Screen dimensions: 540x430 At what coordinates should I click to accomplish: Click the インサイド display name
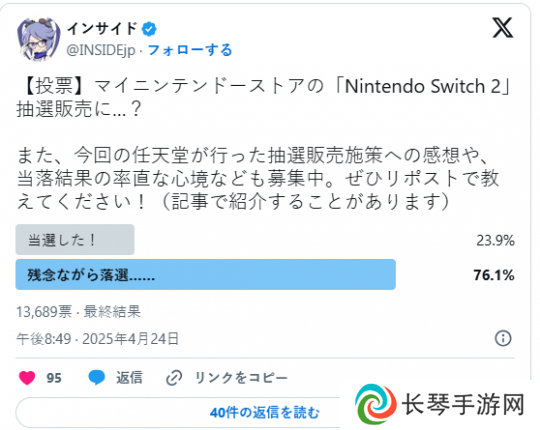pyautogui.click(x=102, y=29)
